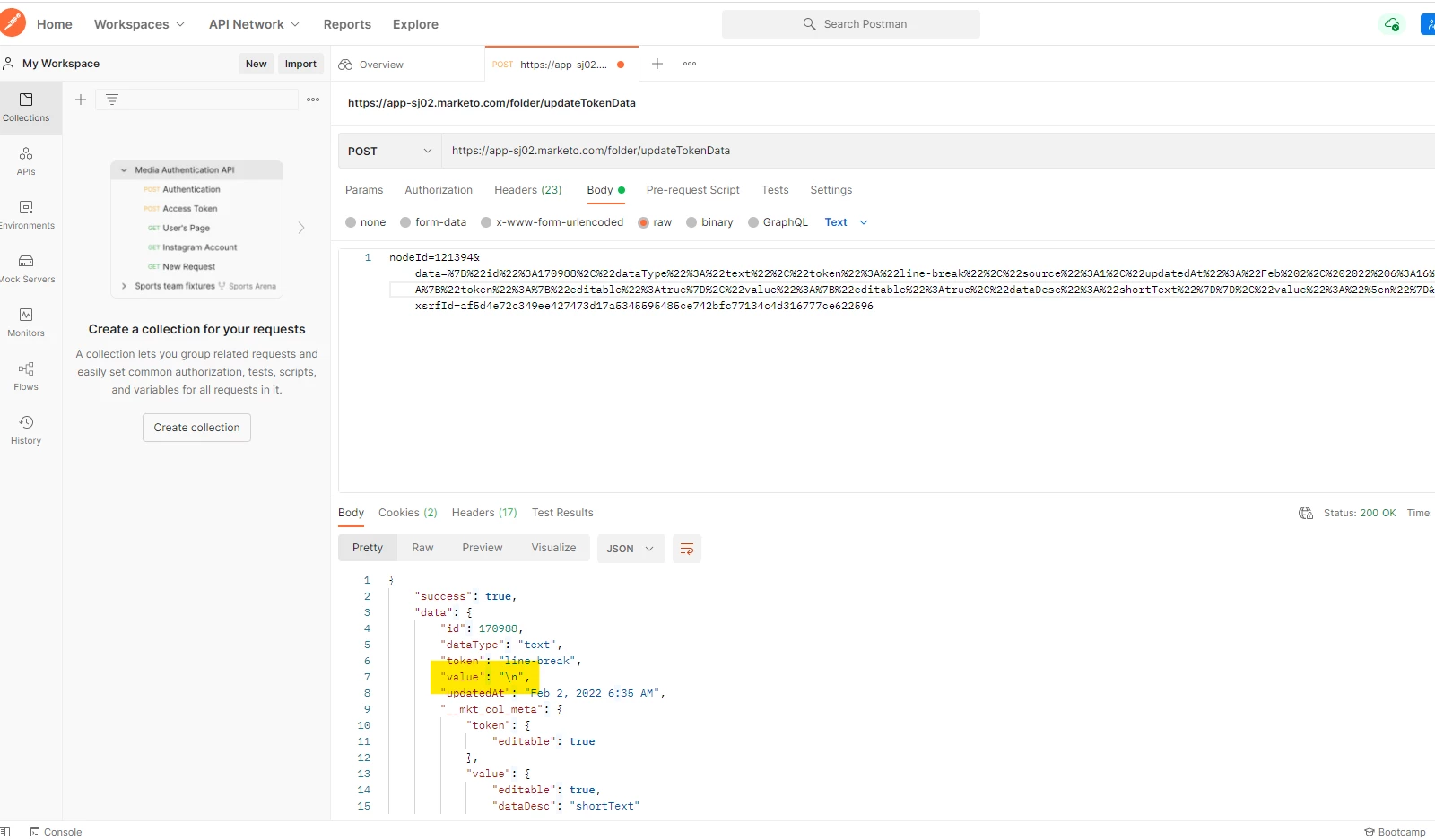
Task: Click the Search Postman field
Action: click(x=850, y=24)
